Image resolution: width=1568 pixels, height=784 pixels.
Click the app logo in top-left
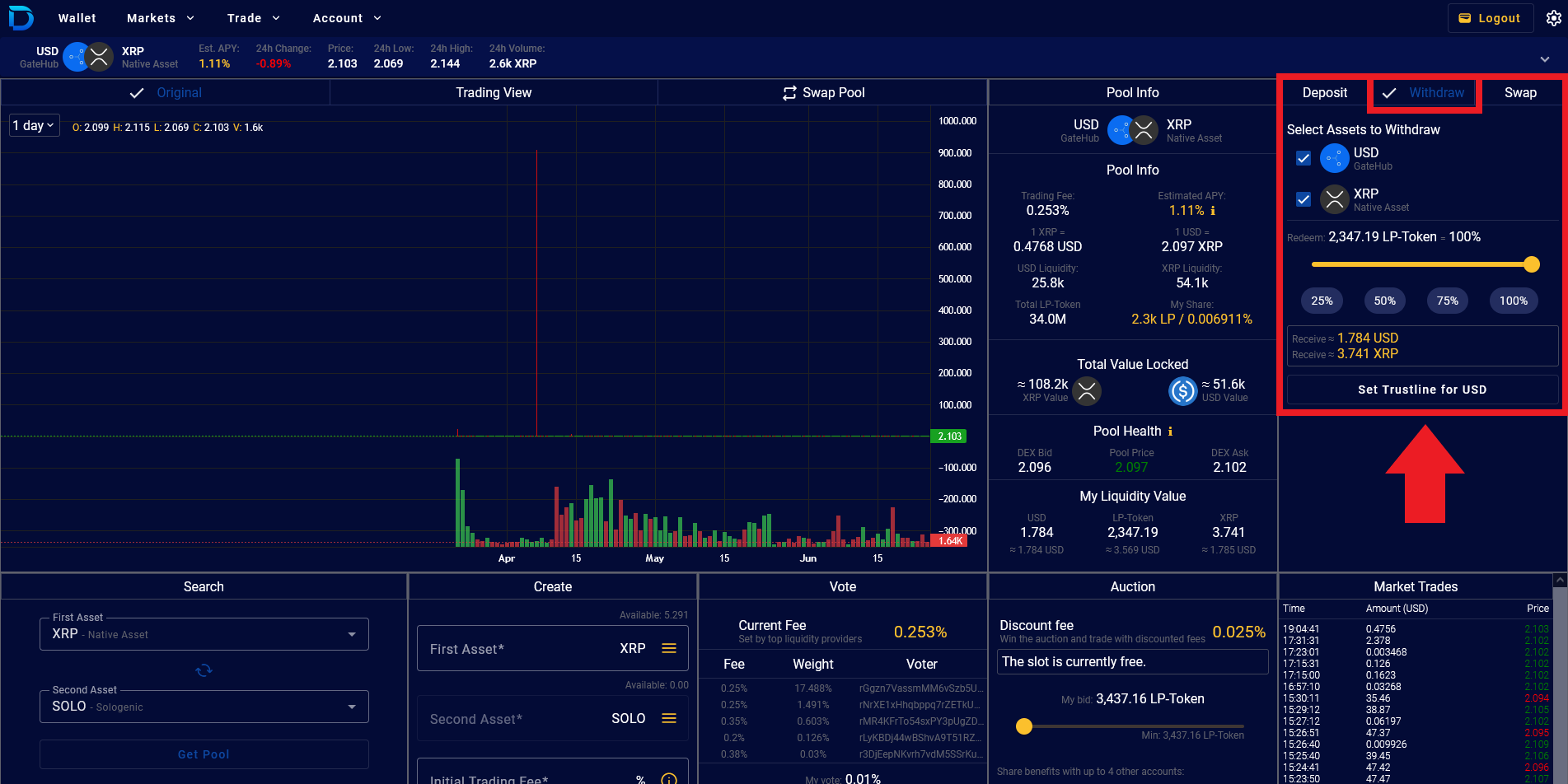(x=21, y=17)
